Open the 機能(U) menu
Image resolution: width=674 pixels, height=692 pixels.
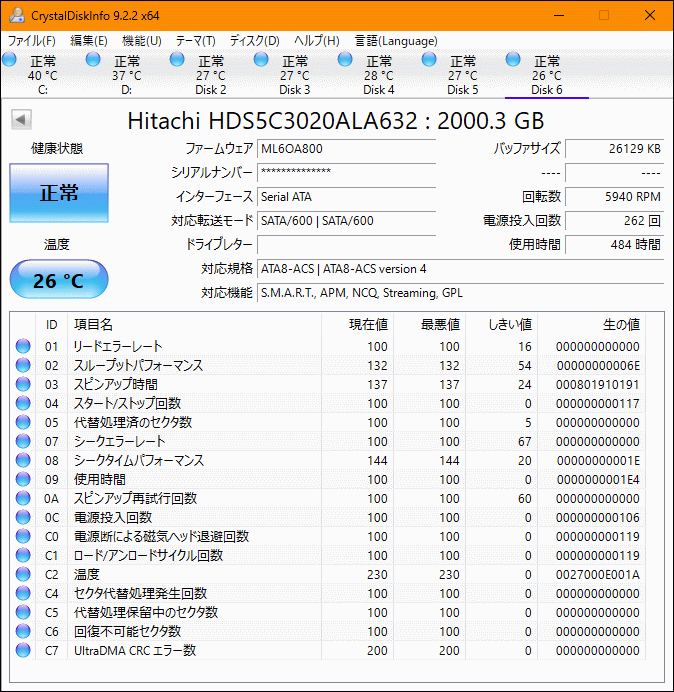[x=141, y=41]
